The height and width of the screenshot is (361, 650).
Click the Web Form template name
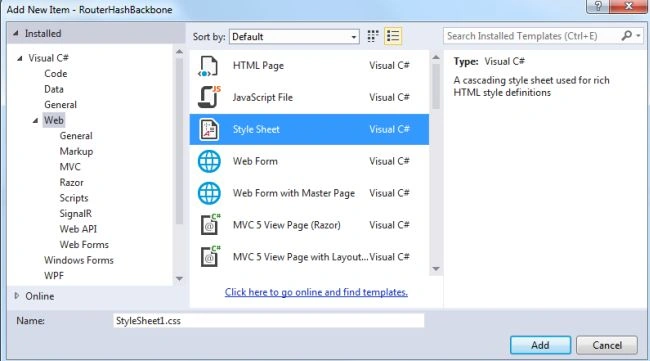click(255, 161)
